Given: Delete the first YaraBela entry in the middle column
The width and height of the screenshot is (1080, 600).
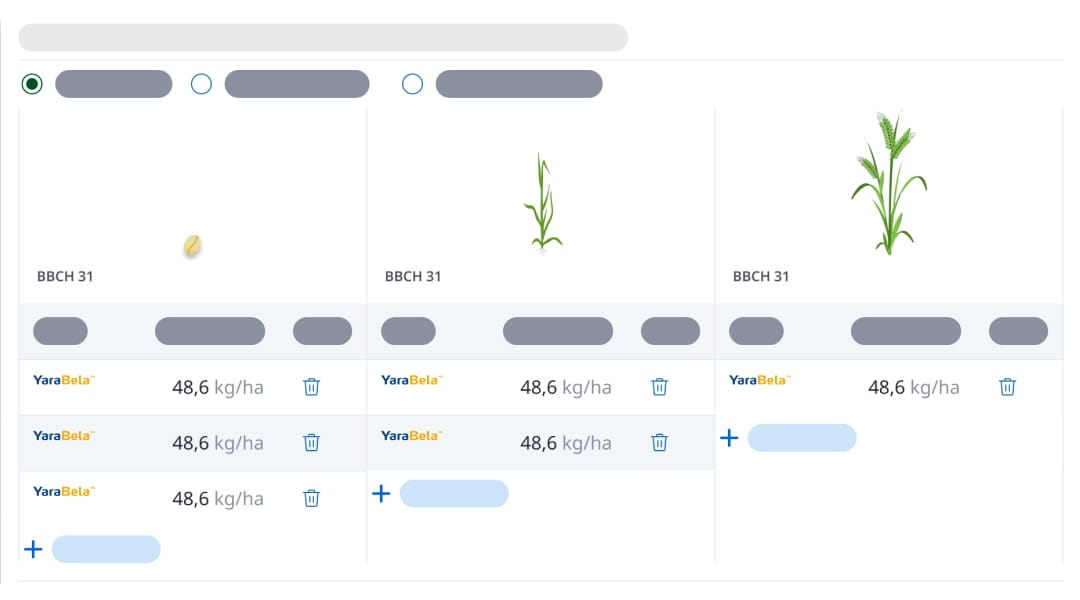Looking at the screenshot, I should (659, 386).
